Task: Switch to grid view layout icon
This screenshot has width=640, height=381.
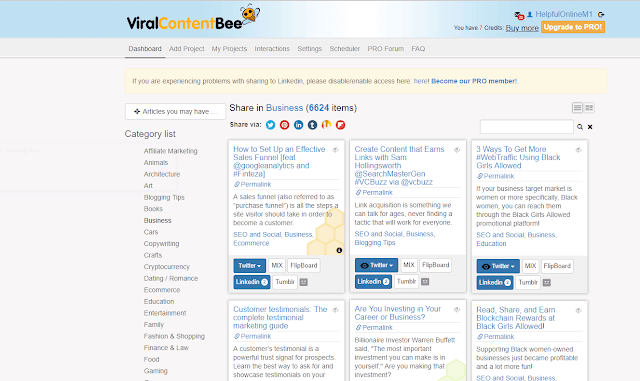Action: (589, 108)
